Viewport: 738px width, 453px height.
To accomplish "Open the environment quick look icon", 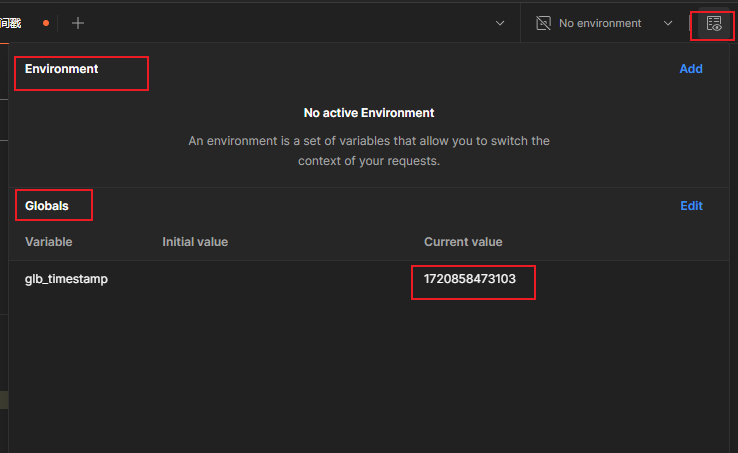I will coord(713,23).
